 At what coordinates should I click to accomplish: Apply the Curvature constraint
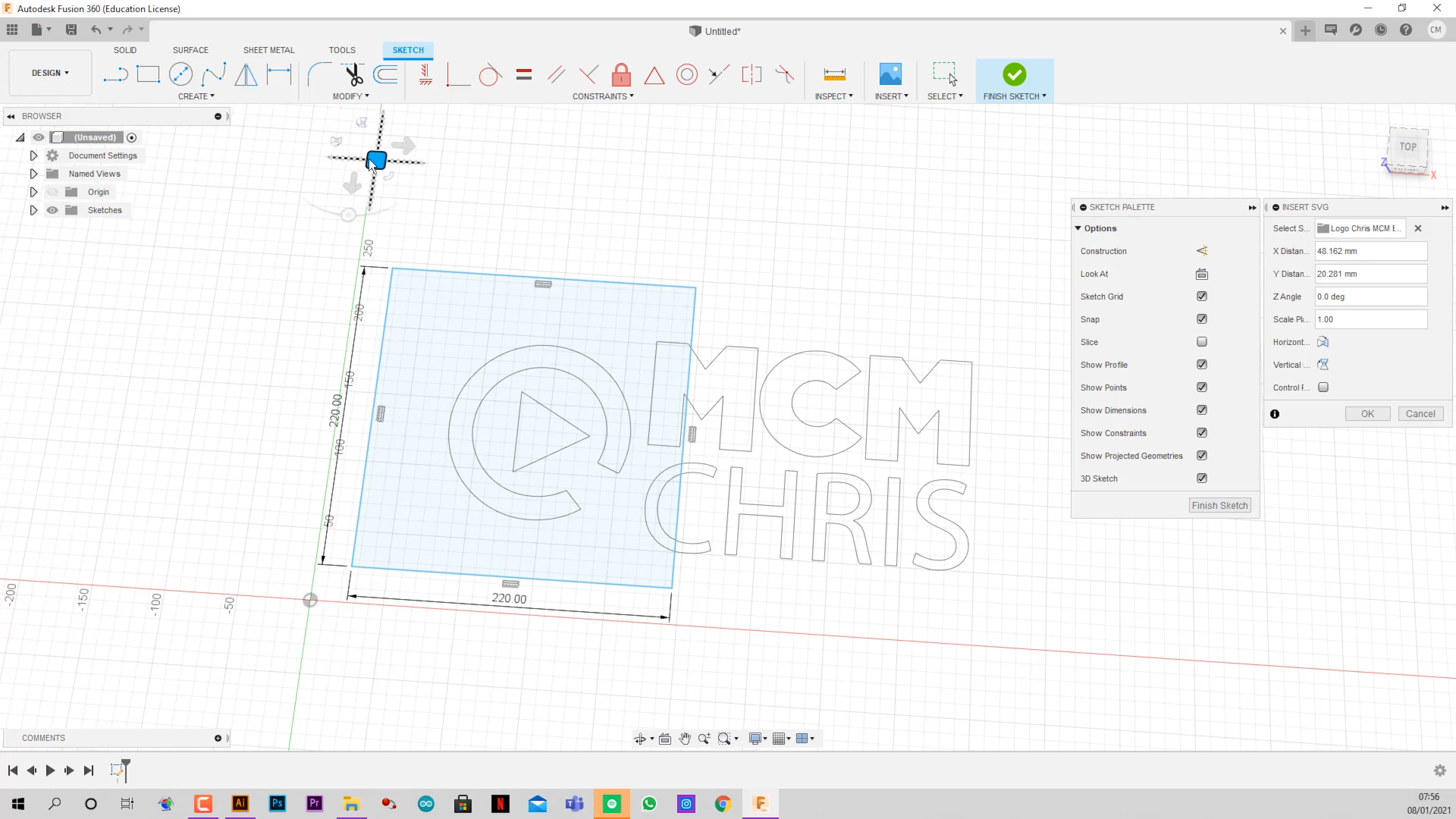click(x=785, y=74)
